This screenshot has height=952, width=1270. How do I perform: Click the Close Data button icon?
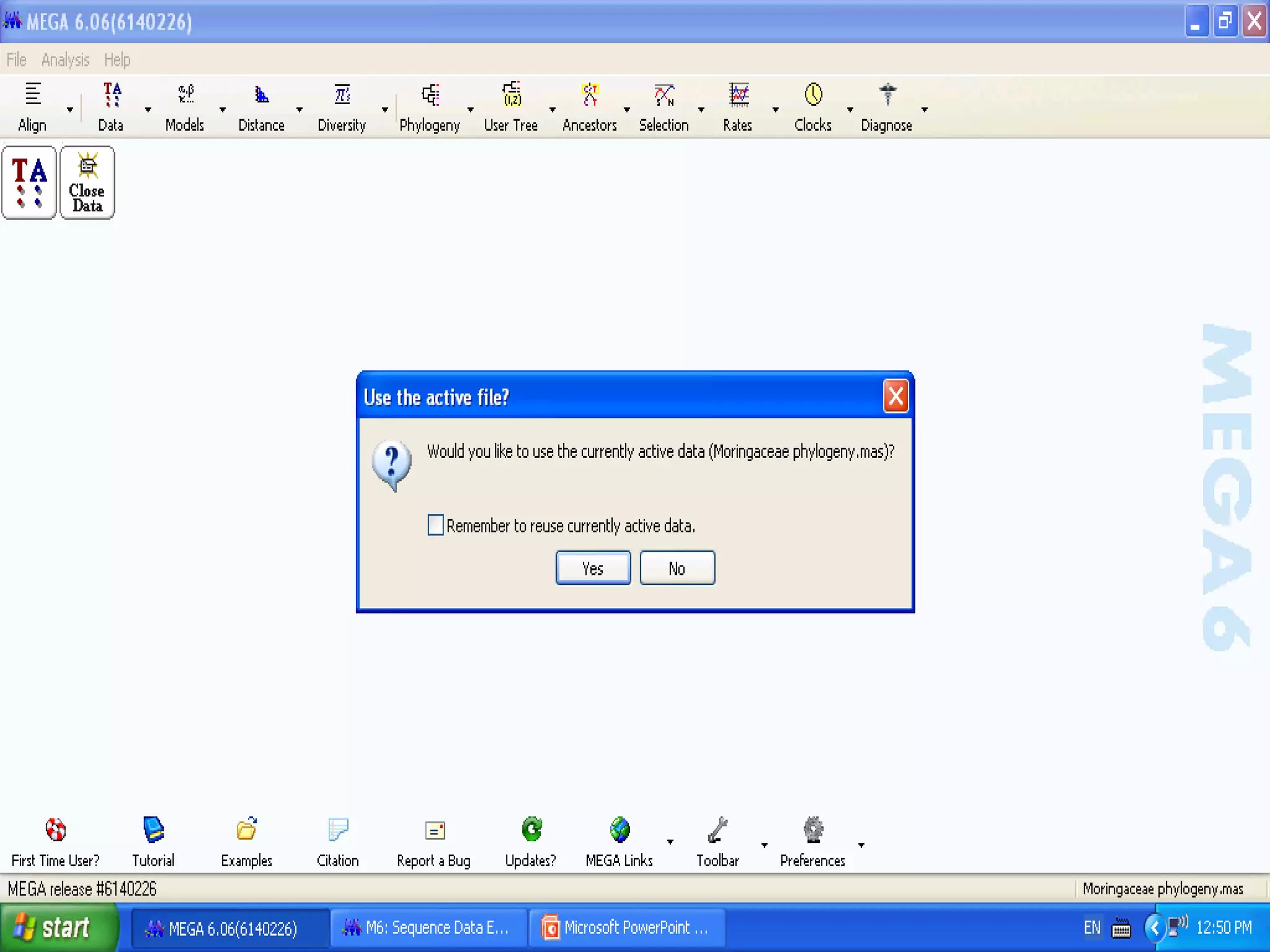[87, 183]
